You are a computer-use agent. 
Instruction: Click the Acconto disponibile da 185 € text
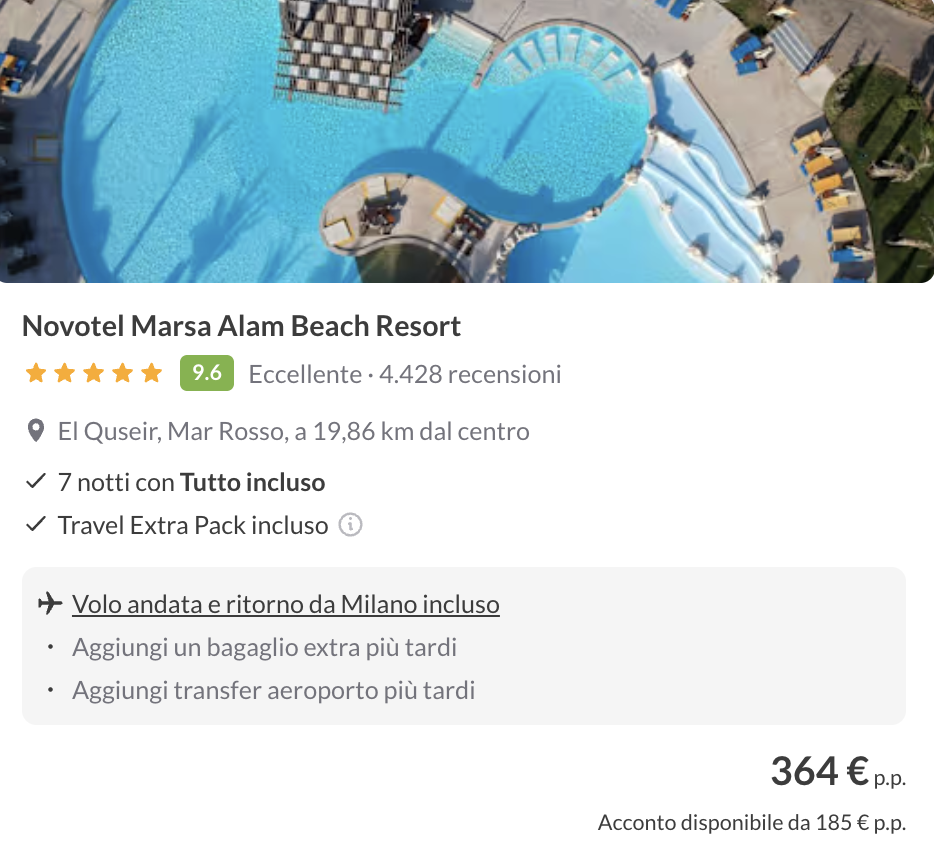coord(751,823)
